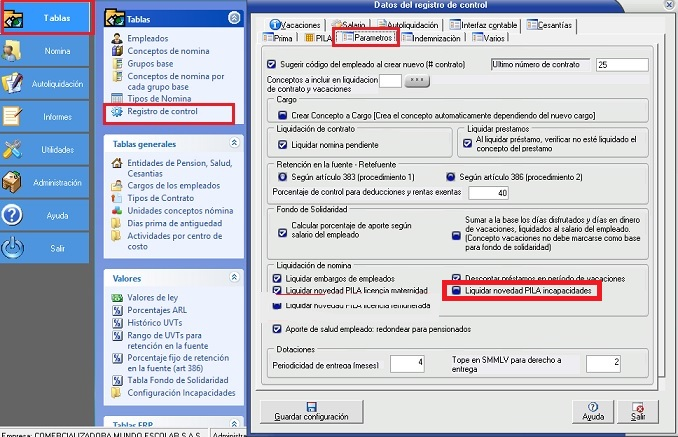Collapse the Valores panel section
The image size is (678, 437).
click(x=234, y=277)
